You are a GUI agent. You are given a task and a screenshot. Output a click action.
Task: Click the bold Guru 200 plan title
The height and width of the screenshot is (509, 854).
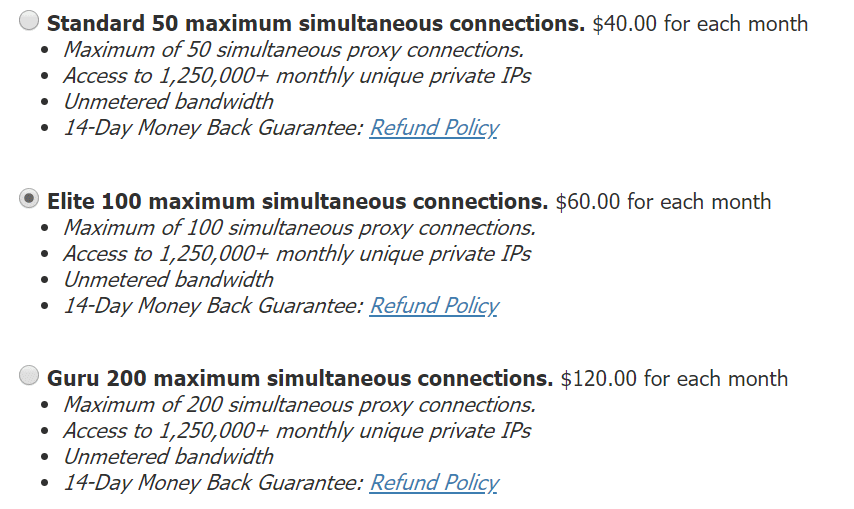tap(299, 379)
